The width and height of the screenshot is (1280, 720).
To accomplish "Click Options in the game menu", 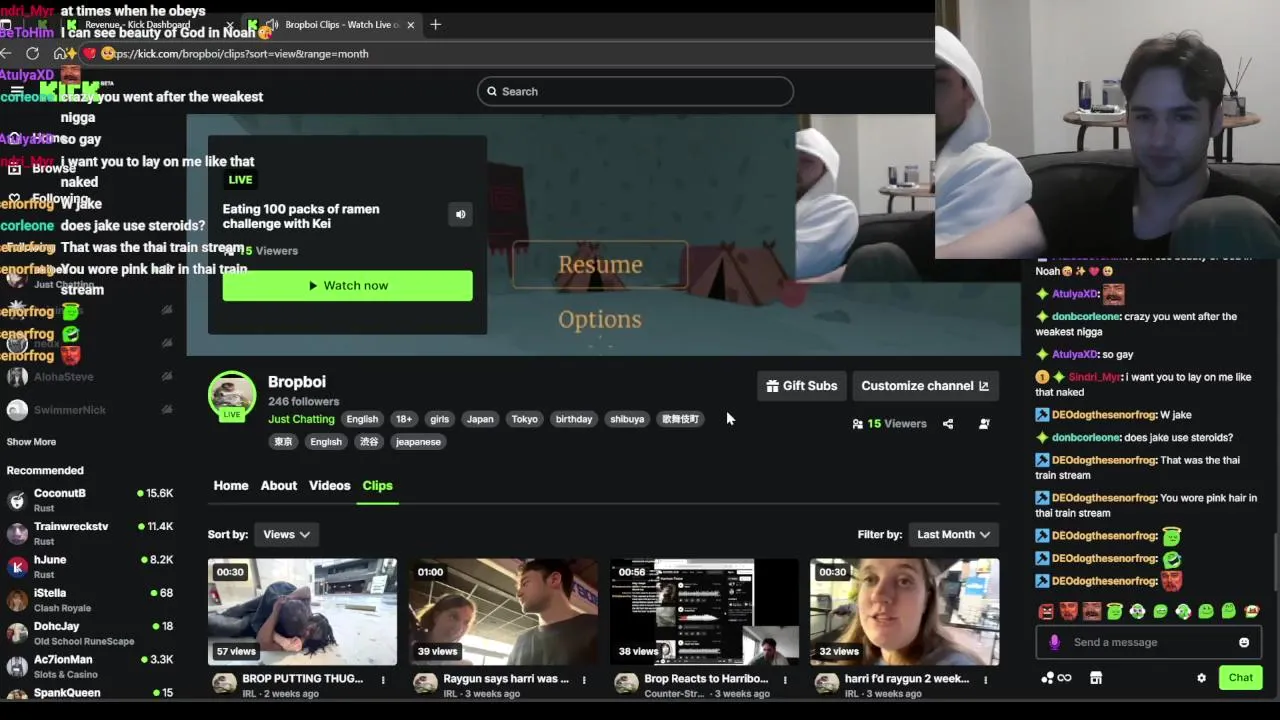I will point(600,319).
